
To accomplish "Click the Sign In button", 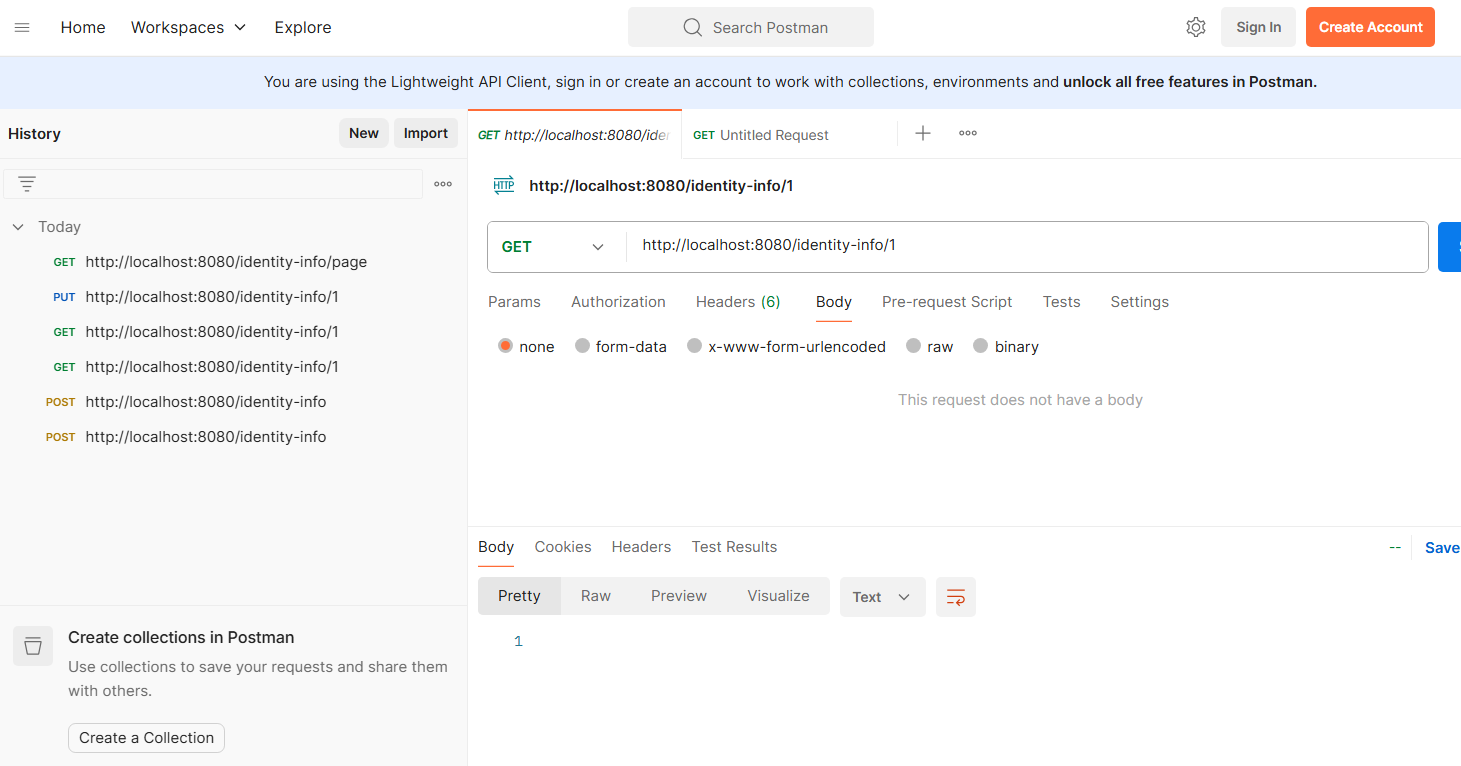I will [x=1258, y=27].
